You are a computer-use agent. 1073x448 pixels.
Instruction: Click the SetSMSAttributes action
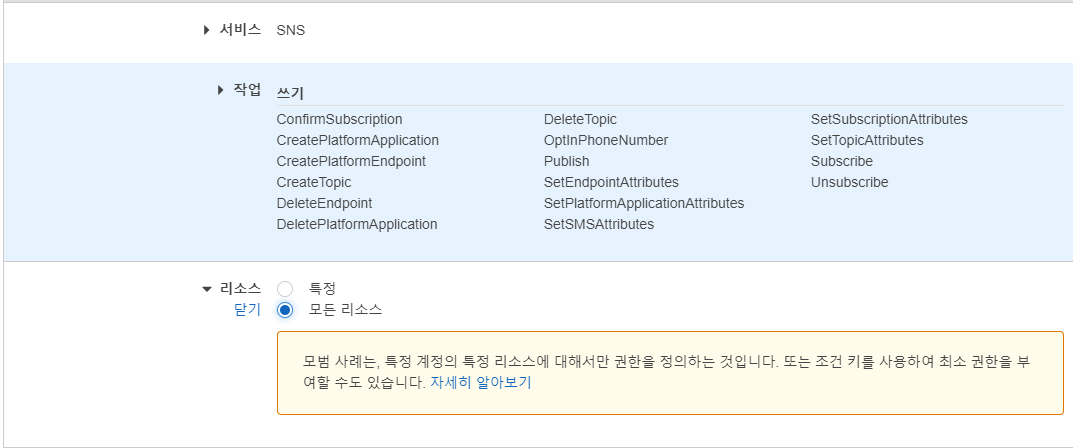click(x=599, y=224)
